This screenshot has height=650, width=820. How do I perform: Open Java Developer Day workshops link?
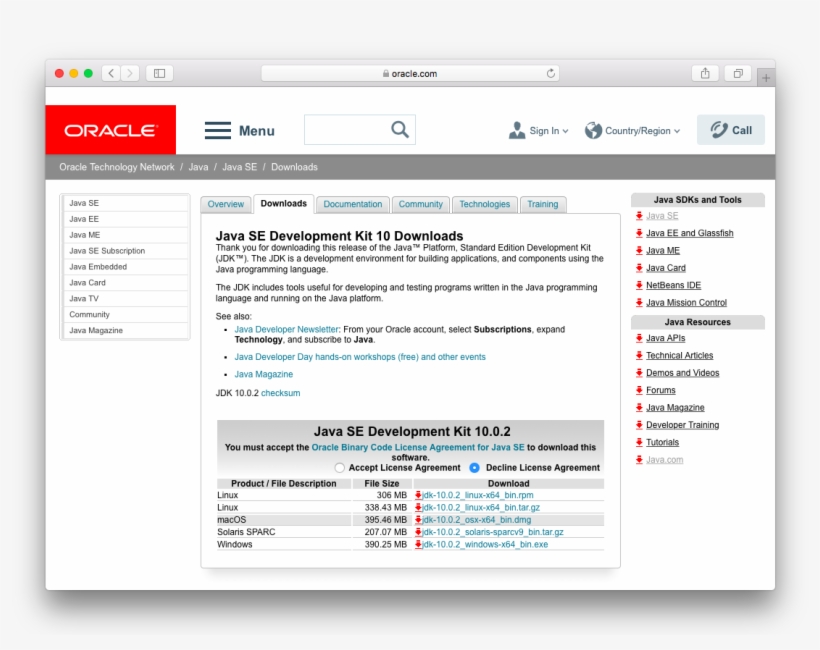point(360,357)
